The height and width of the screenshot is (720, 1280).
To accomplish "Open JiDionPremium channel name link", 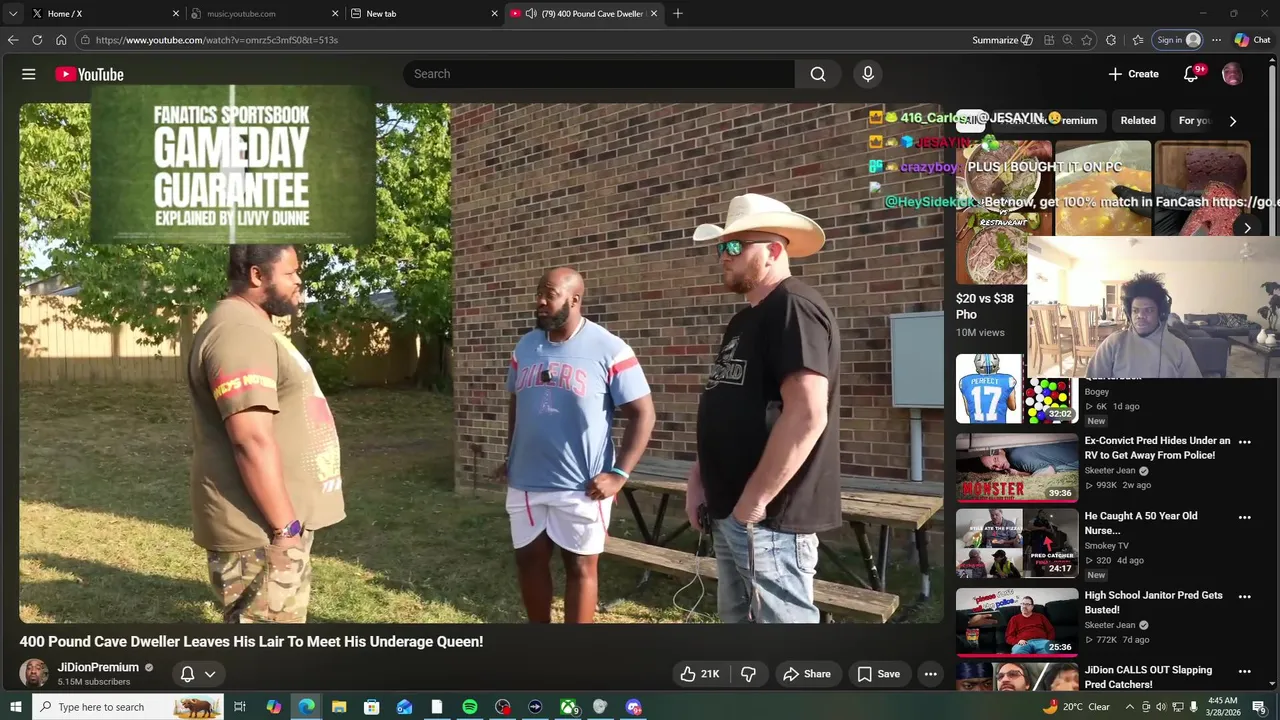I will pyautogui.click(x=98, y=667).
